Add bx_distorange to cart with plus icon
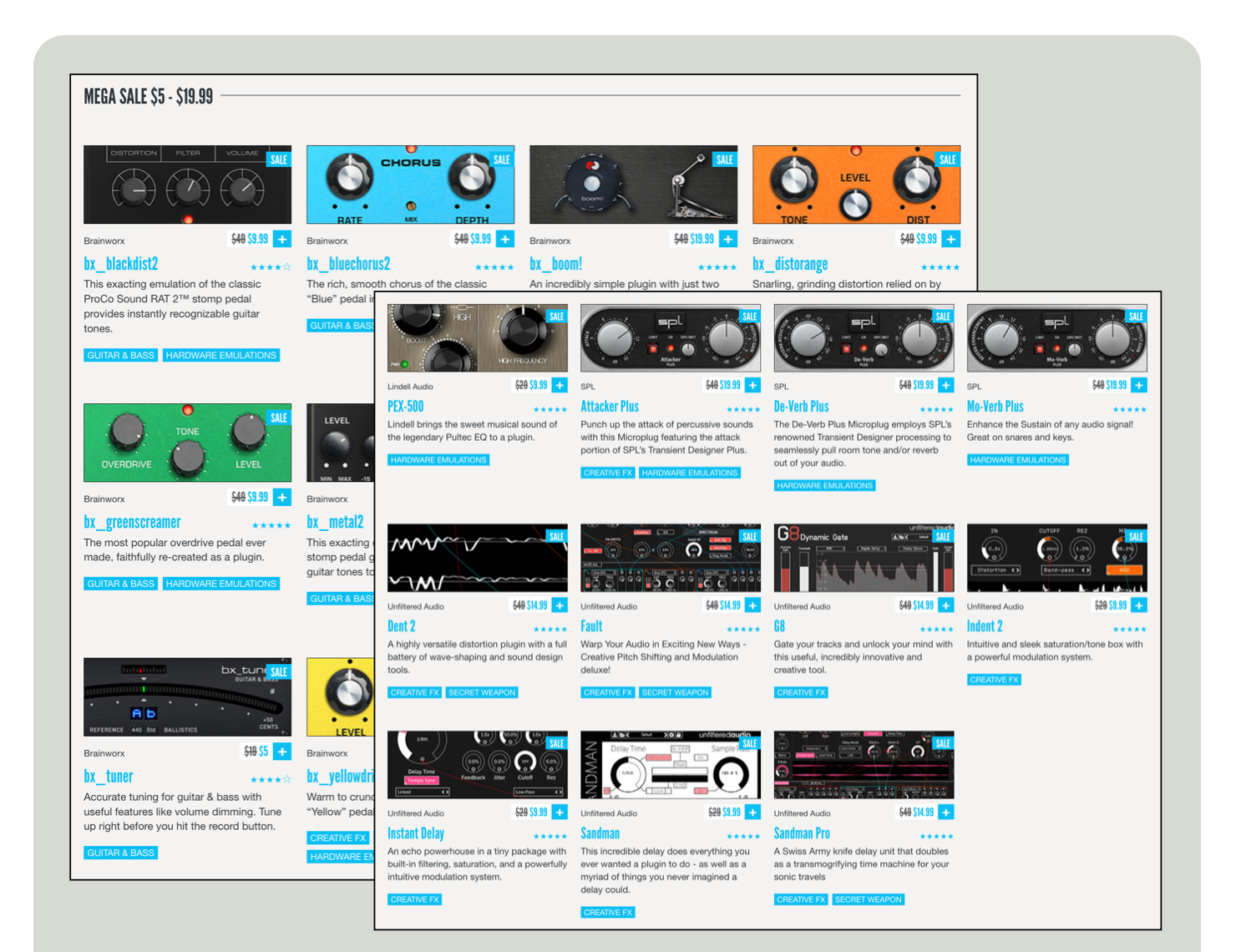 point(951,239)
